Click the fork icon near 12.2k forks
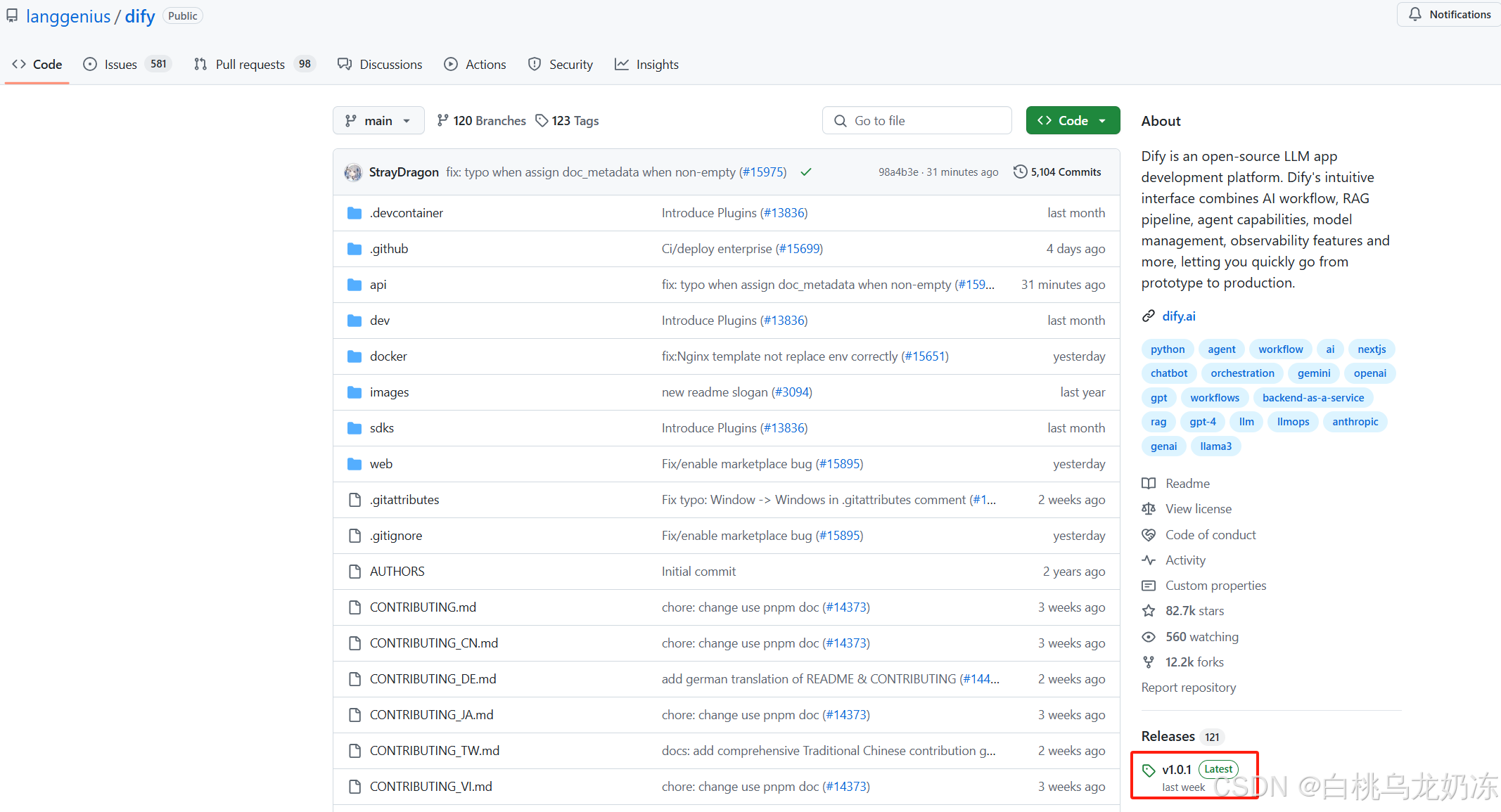Screen dimensions: 1501x812 click(1149, 662)
